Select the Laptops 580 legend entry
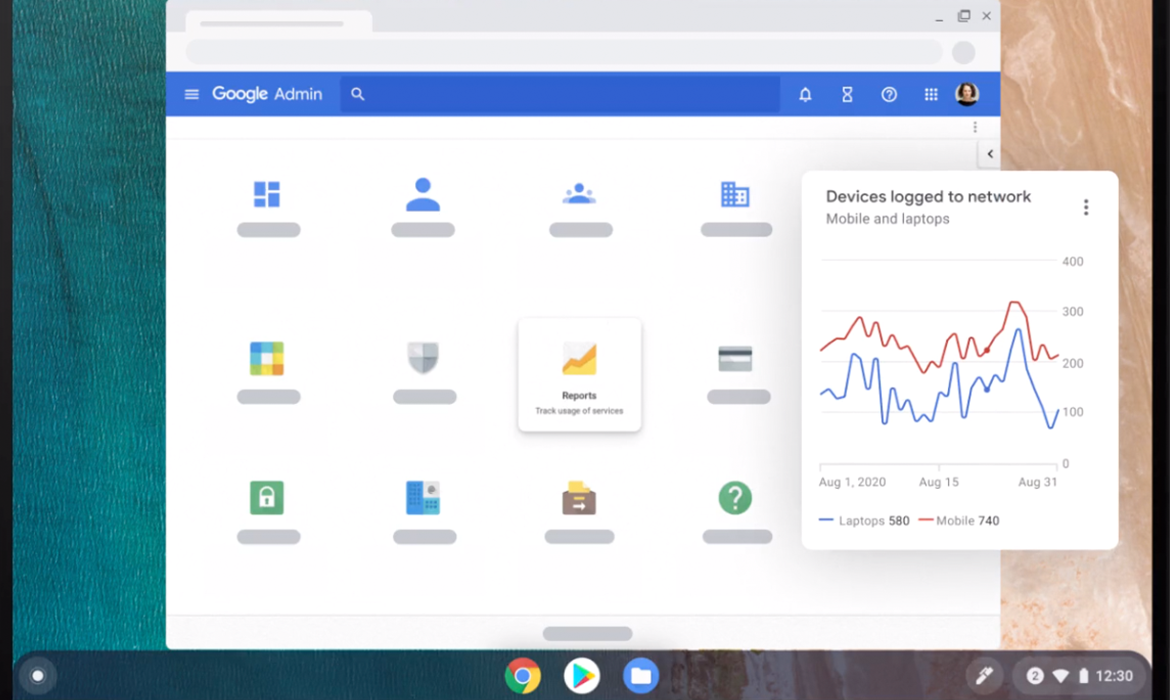Screen dimensions: 1170x700 pos(864,521)
